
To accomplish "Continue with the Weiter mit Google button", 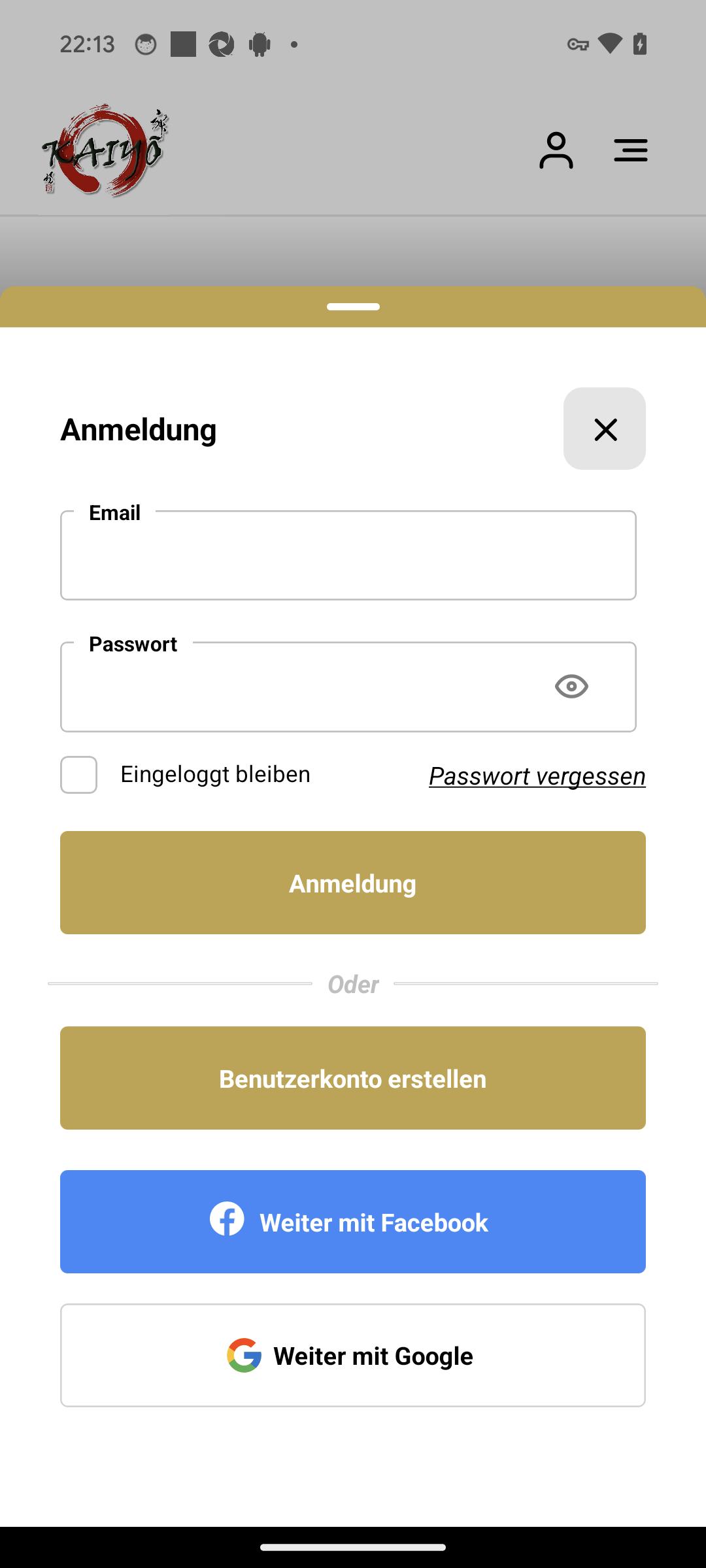I will click(x=353, y=1355).
